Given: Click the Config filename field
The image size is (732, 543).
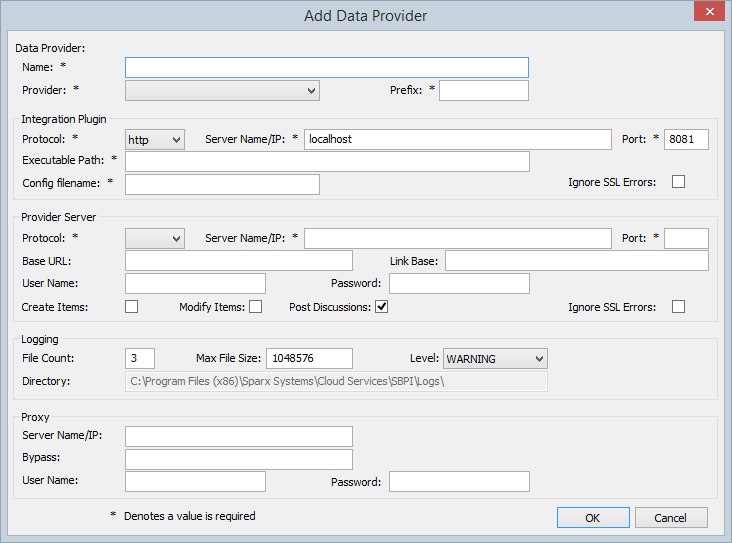Looking at the screenshot, I should pos(222,184).
